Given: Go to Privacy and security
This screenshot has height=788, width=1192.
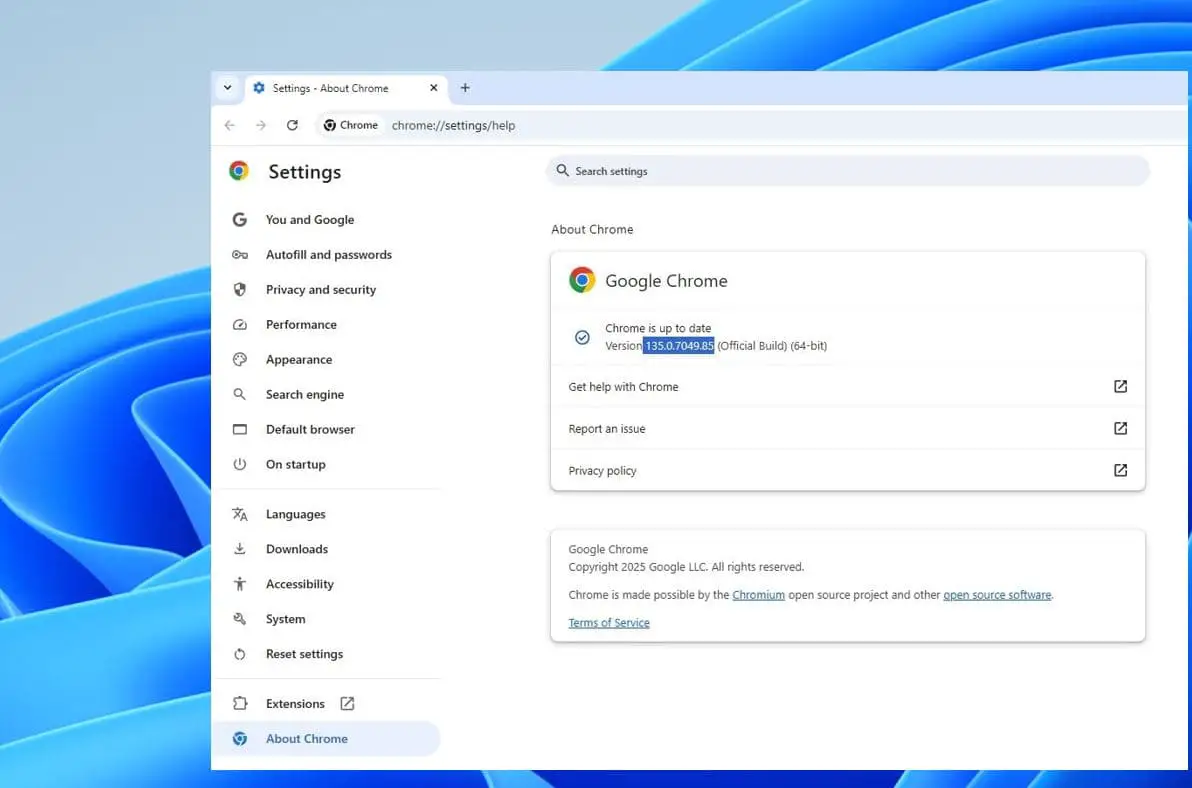Looking at the screenshot, I should 321,290.
